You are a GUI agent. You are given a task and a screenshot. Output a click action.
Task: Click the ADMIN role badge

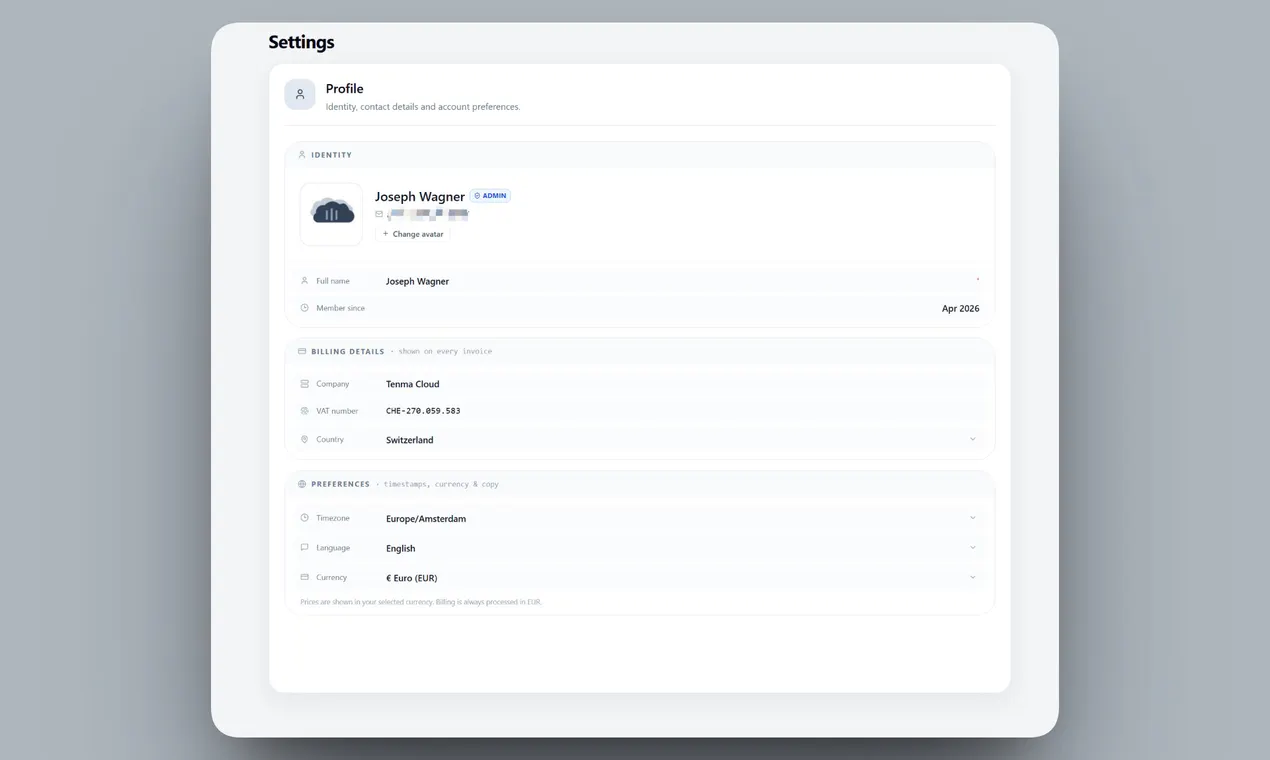coord(490,196)
